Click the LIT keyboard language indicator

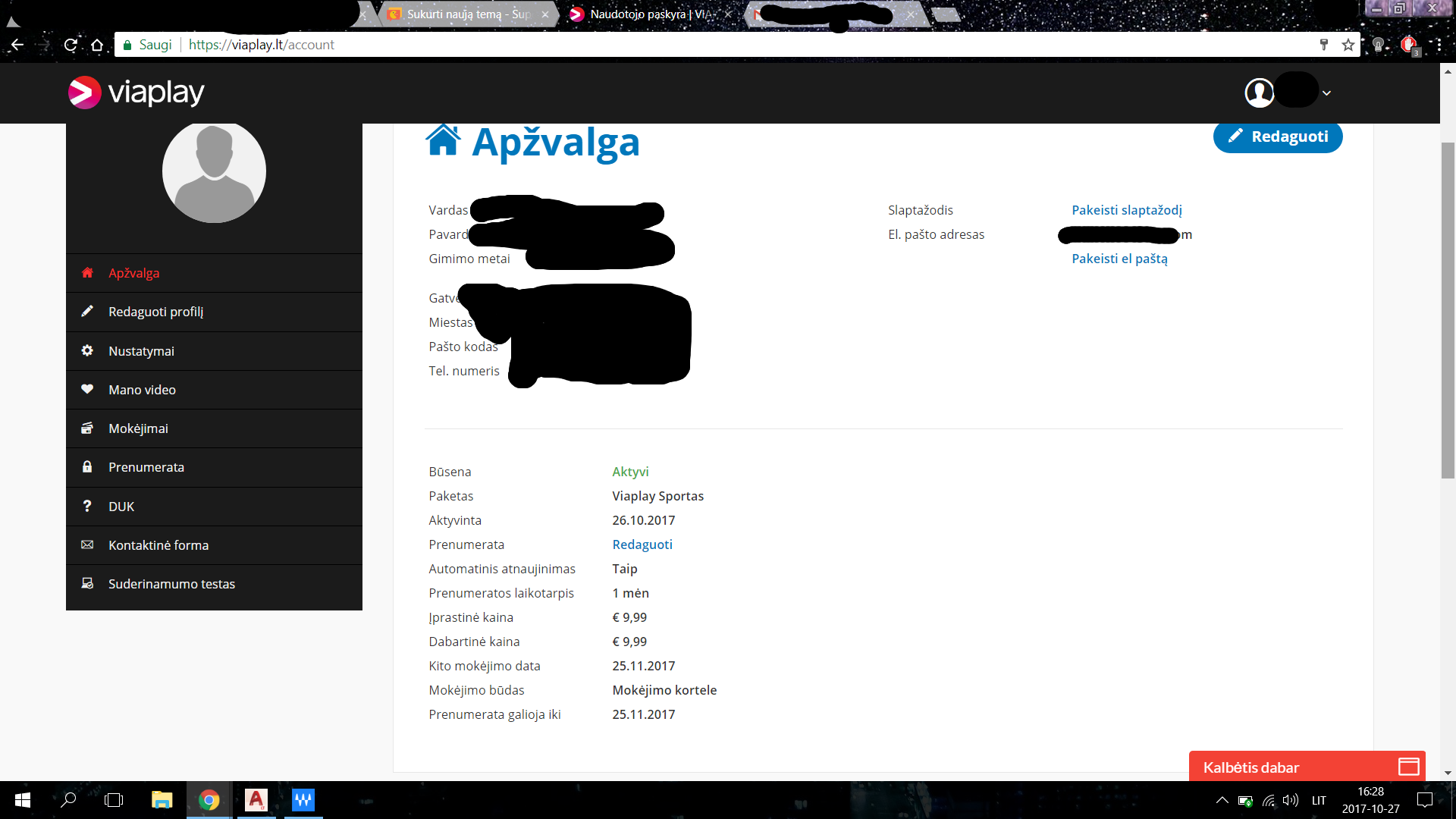pyautogui.click(x=1319, y=800)
